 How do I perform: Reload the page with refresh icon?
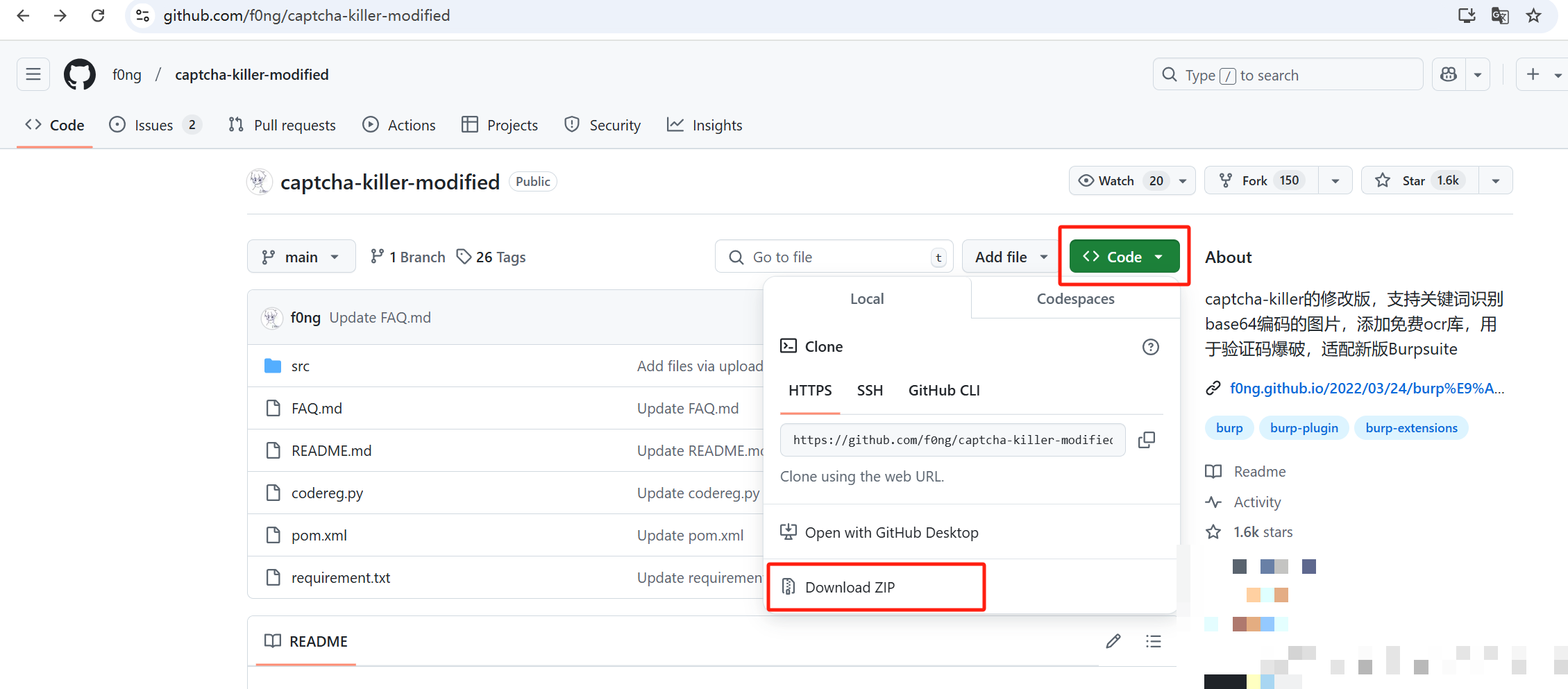pos(98,15)
